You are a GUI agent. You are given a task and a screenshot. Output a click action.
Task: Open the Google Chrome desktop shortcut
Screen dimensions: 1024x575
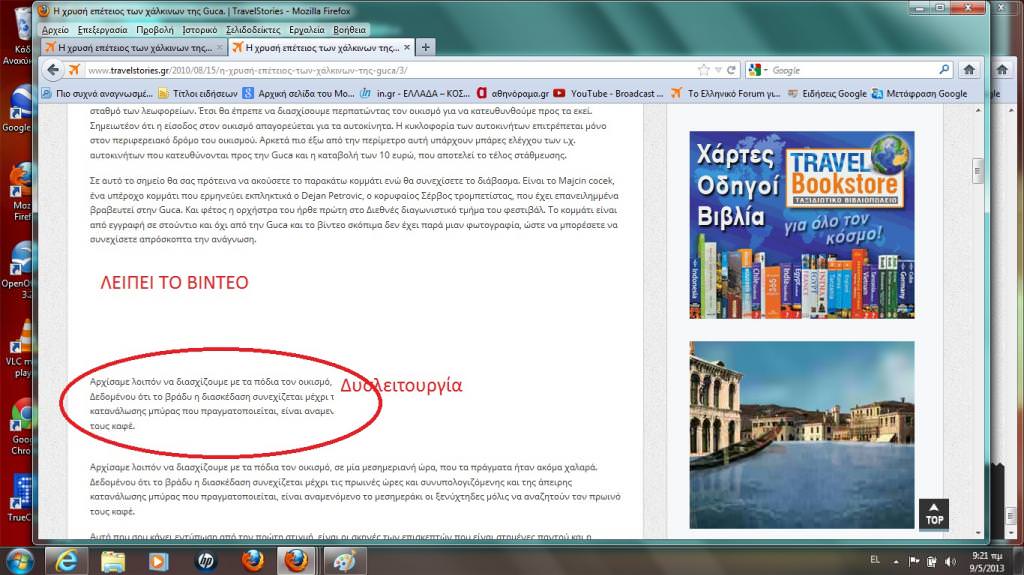click(21, 428)
